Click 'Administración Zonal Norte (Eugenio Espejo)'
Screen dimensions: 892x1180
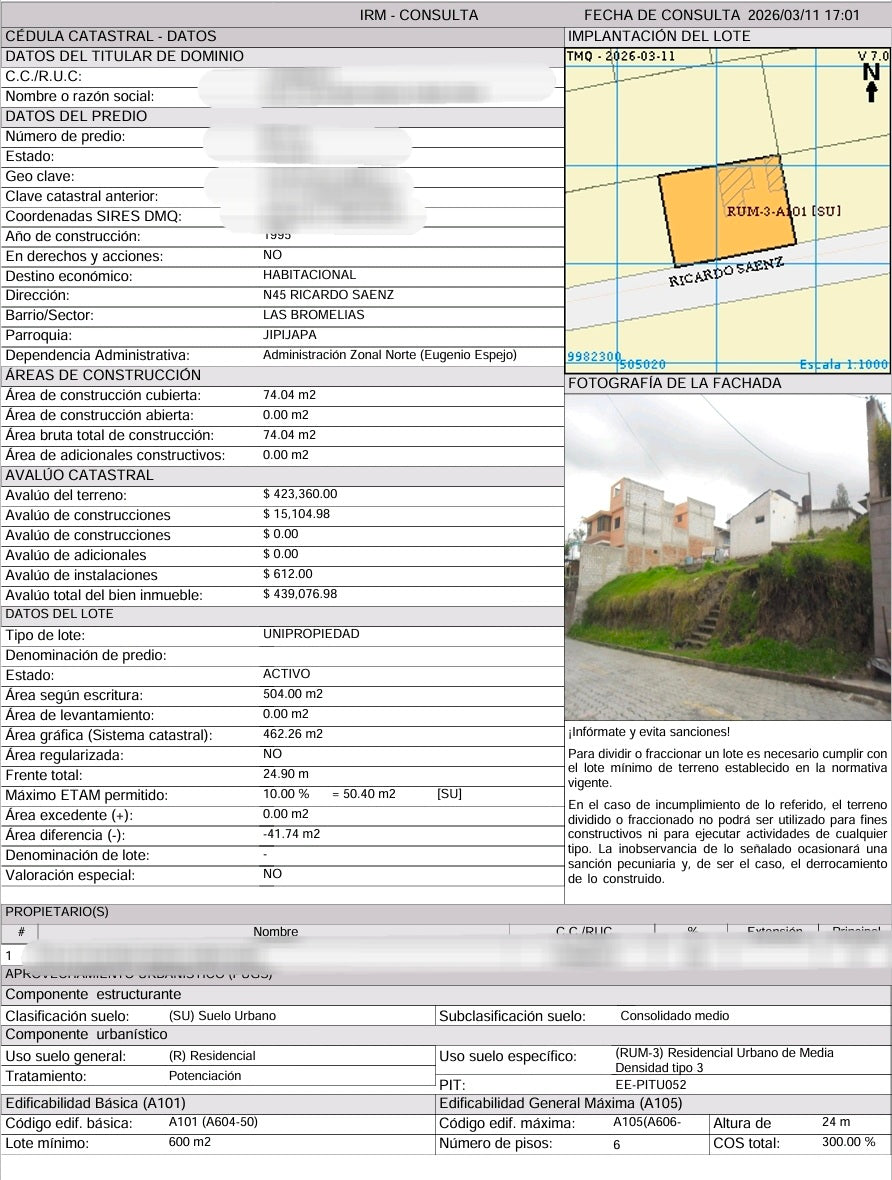[390, 354]
